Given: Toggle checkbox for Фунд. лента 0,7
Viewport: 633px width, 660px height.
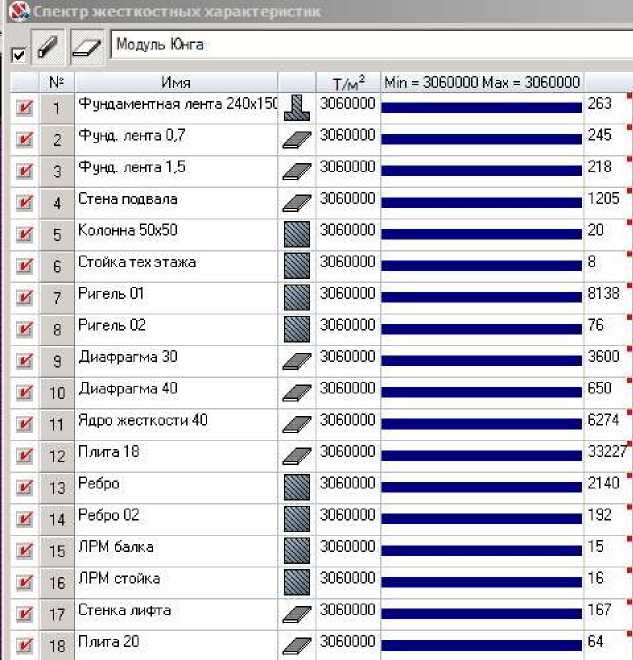Looking at the screenshot, I should [24, 139].
